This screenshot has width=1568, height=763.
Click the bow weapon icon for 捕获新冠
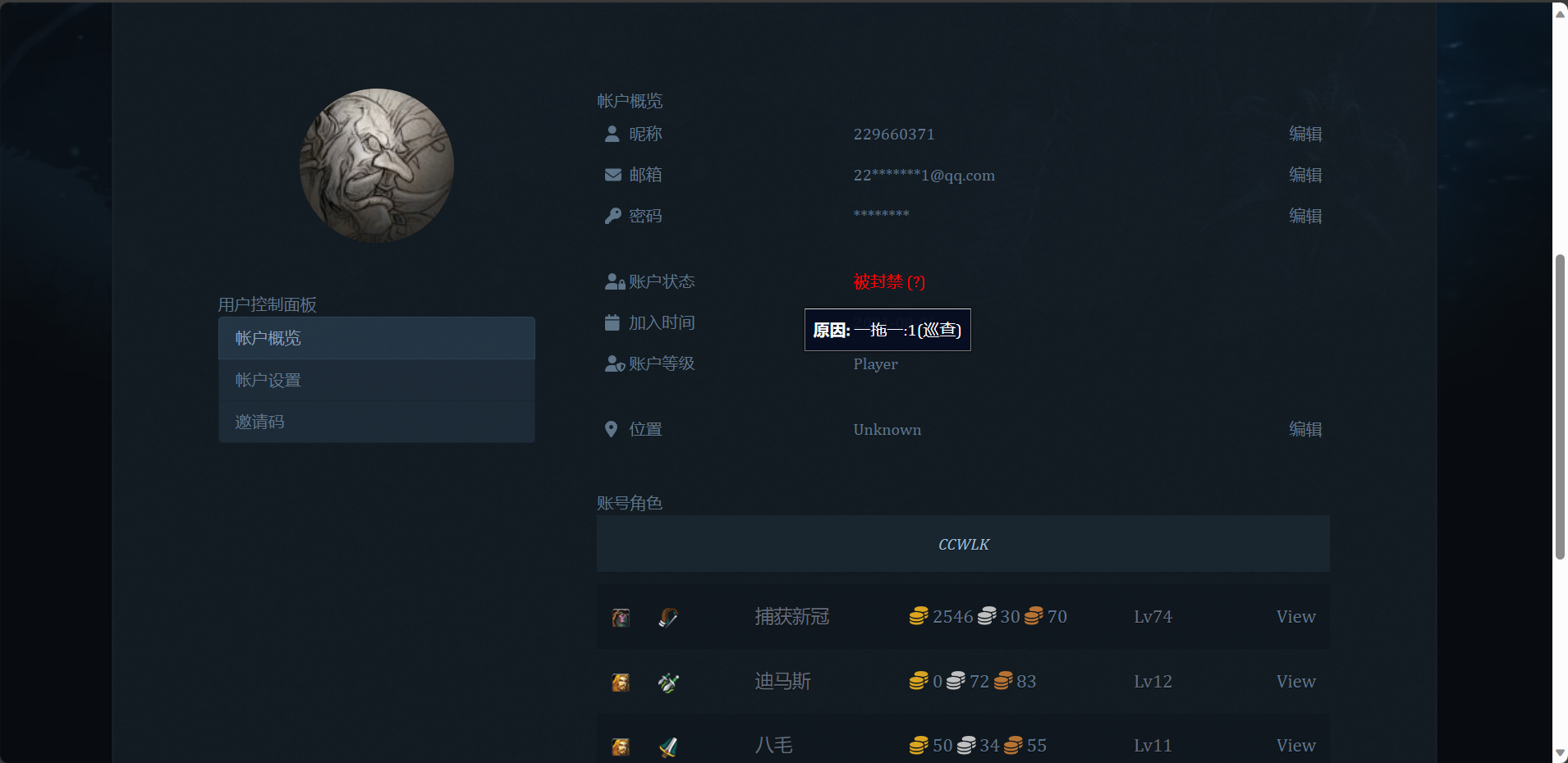tap(667, 617)
